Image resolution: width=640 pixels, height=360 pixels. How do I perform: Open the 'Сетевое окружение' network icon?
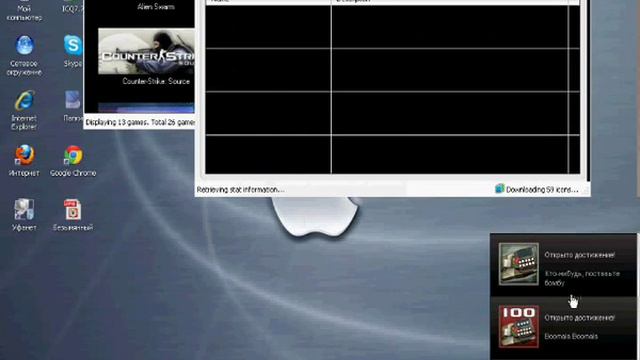coord(24,56)
